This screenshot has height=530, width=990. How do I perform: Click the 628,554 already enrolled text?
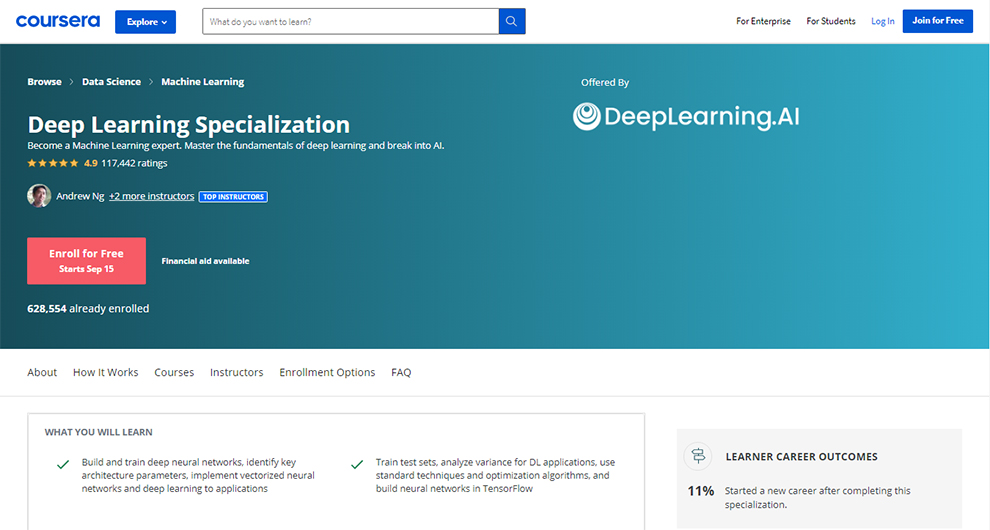(88, 308)
